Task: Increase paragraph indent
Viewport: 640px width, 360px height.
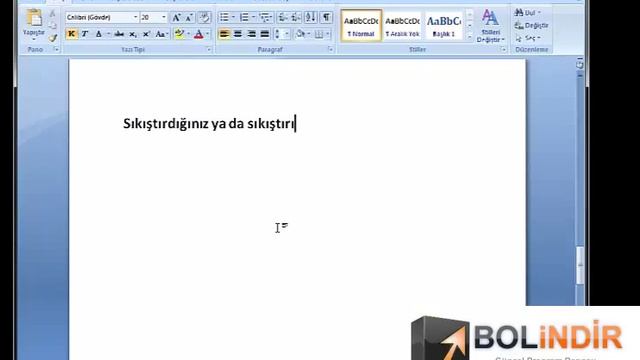Action: click(x=296, y=17)
